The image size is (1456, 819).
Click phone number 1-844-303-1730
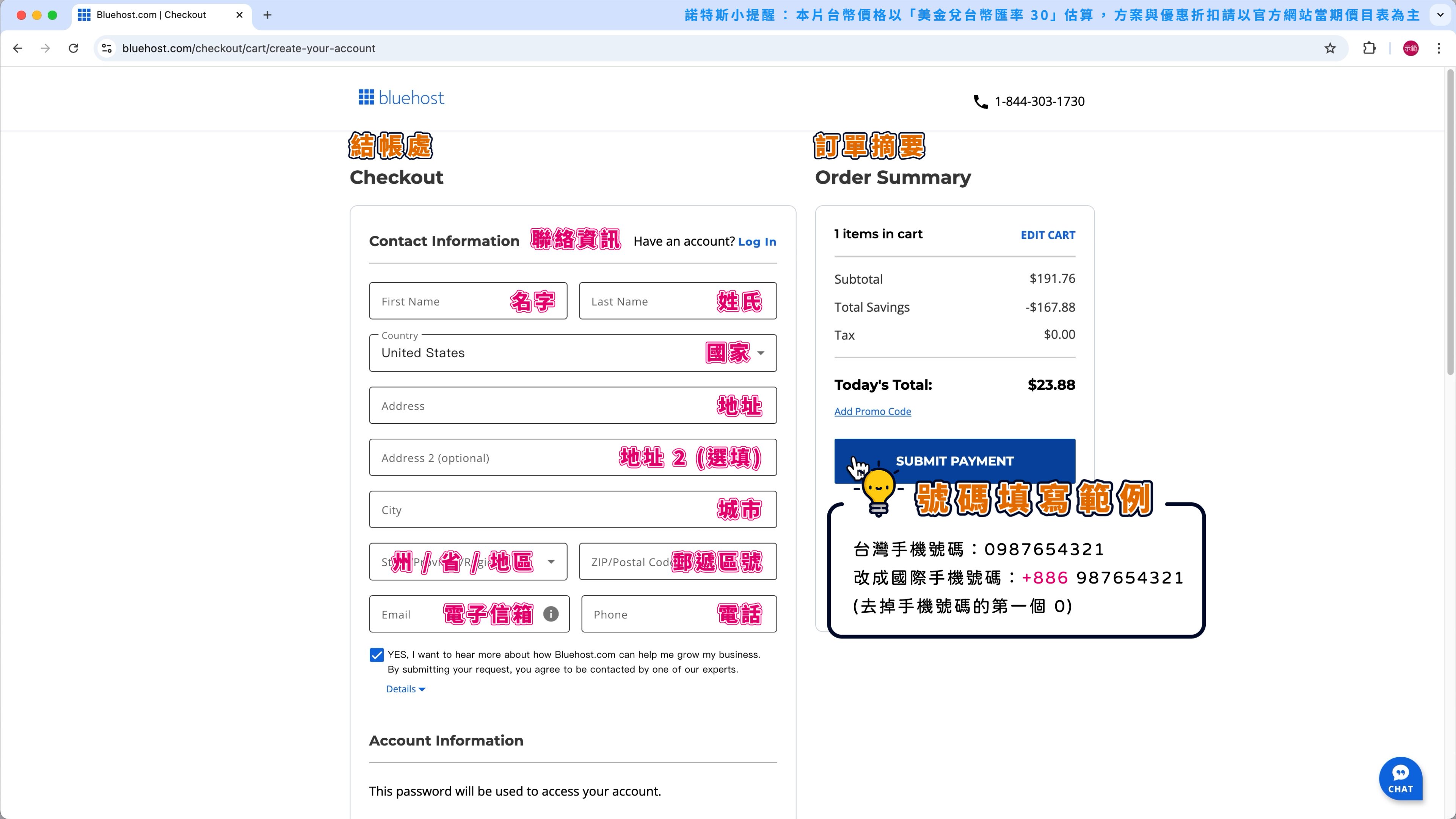(1039, 102)
